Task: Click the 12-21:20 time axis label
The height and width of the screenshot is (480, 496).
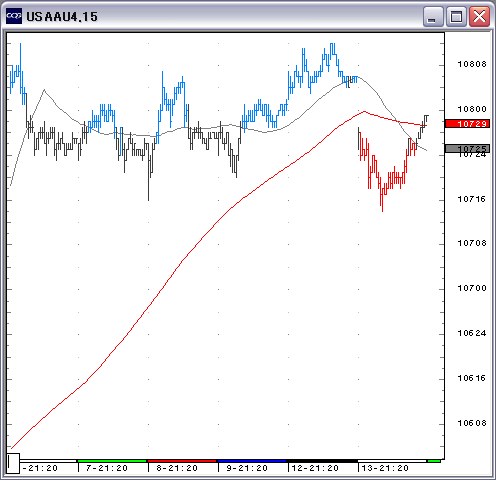Action: [315, 468]
